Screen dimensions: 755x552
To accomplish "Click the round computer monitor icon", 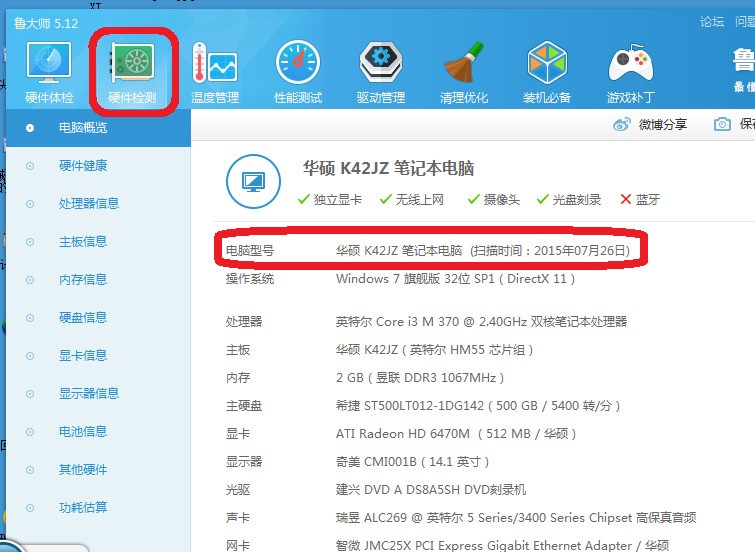I will point(253,181).
